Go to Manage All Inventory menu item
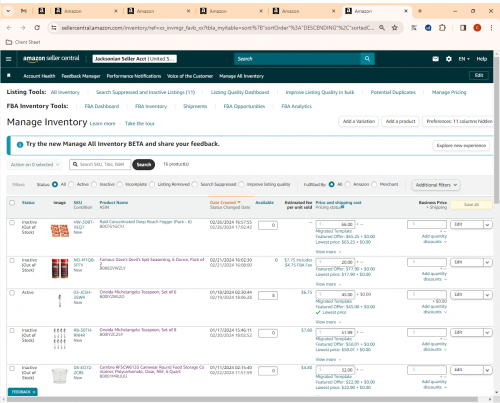The image size is (500, 403). point(241,76)
